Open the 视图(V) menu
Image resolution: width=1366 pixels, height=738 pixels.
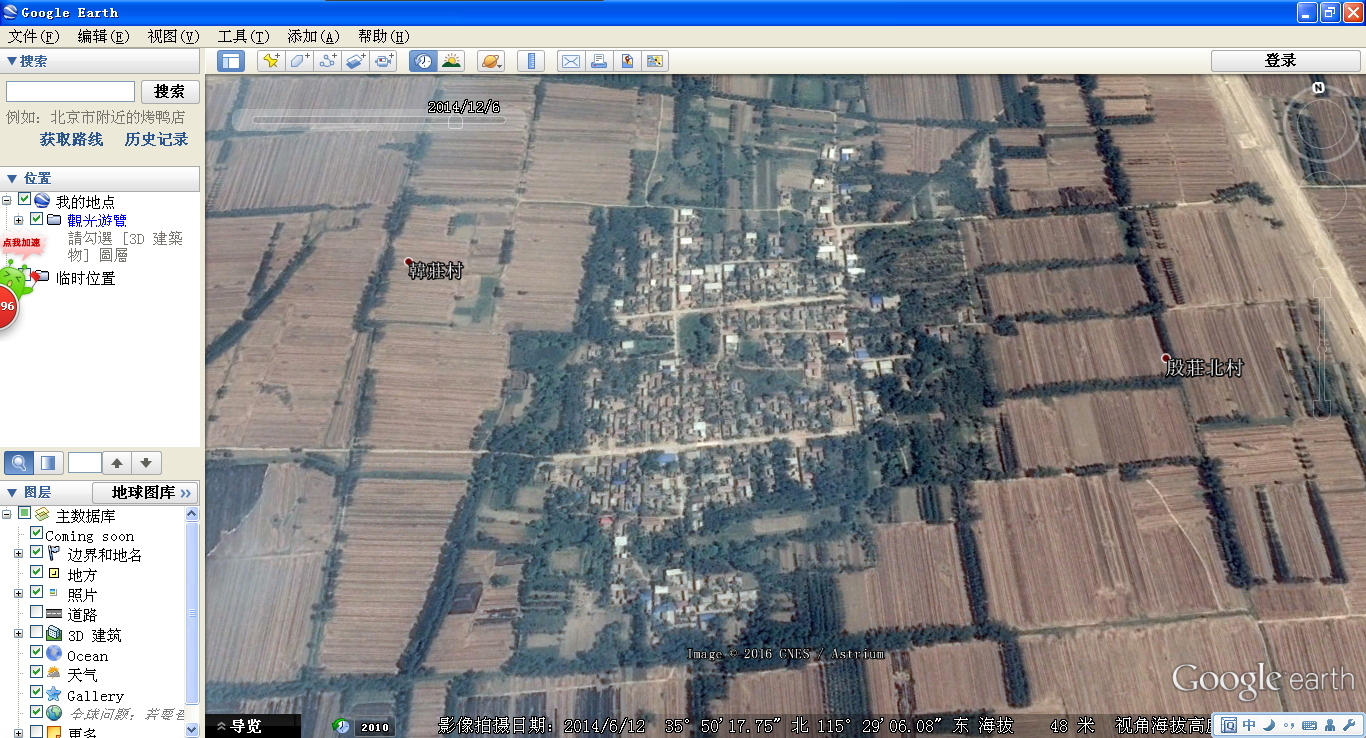click(x=173, y=36)
